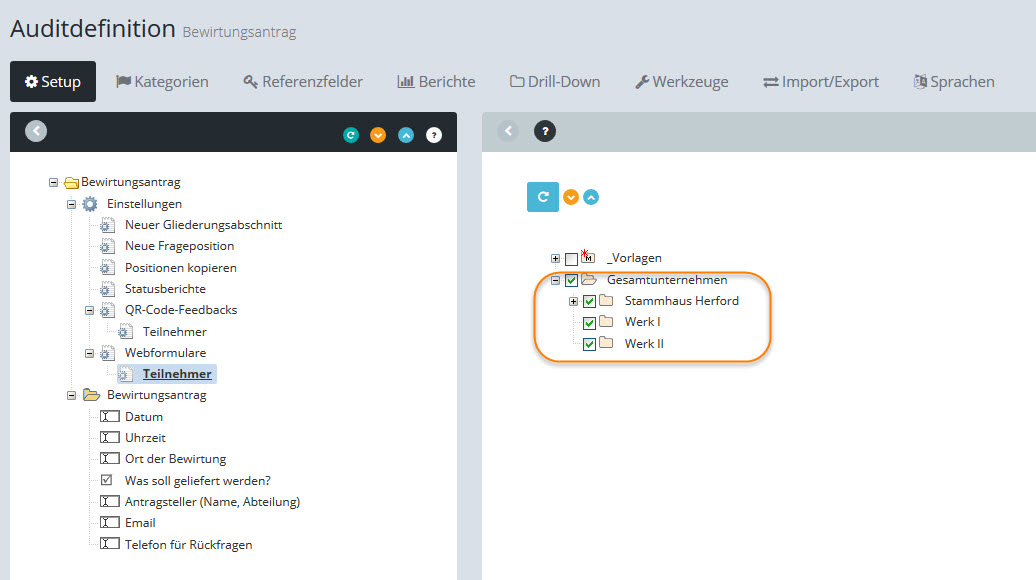Click the orange expand-all icon in left panel header
The image size is (1036, 580).
[378, 135]
